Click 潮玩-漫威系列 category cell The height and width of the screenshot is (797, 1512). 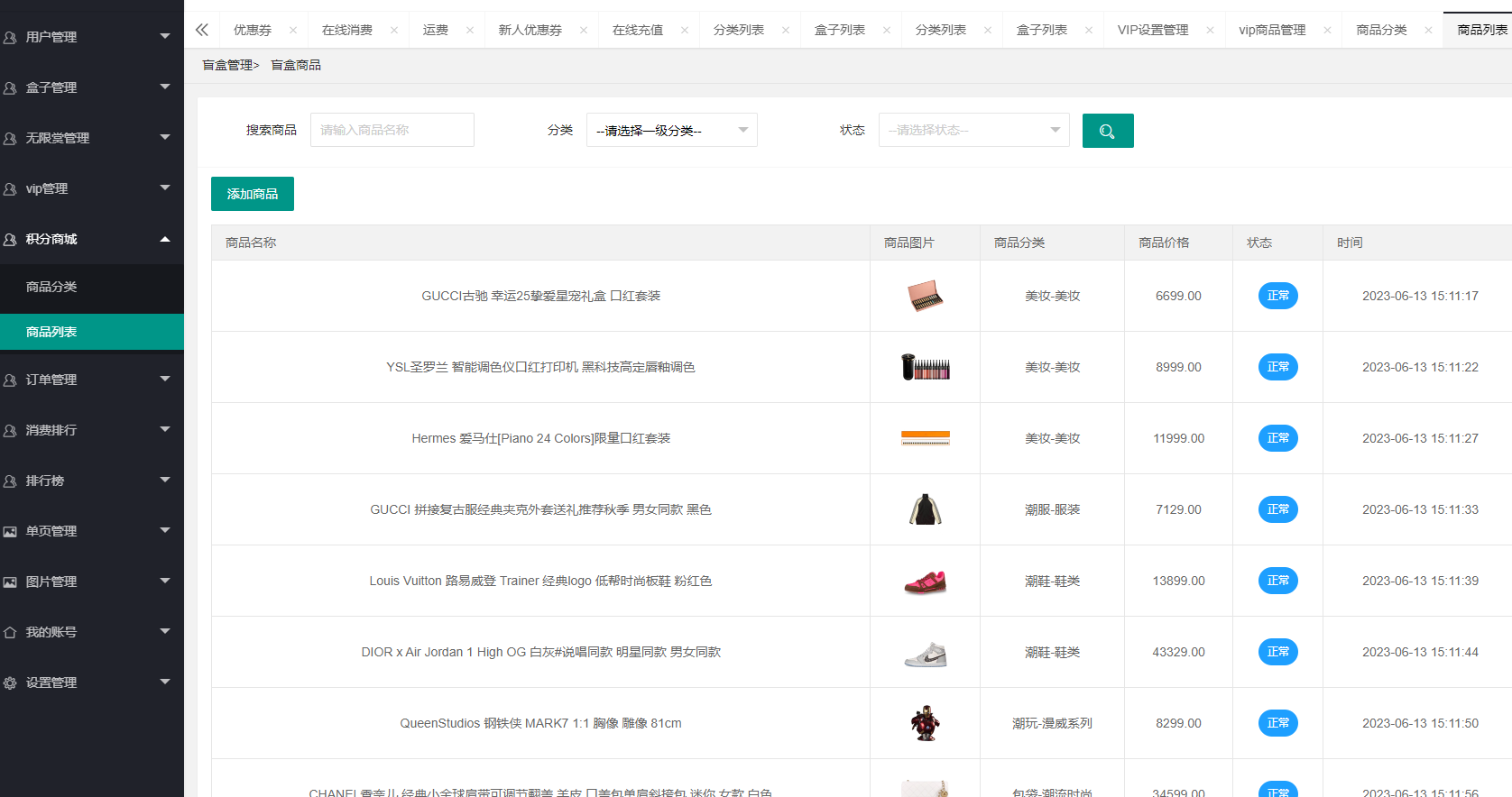click(x=1052, y=723)
